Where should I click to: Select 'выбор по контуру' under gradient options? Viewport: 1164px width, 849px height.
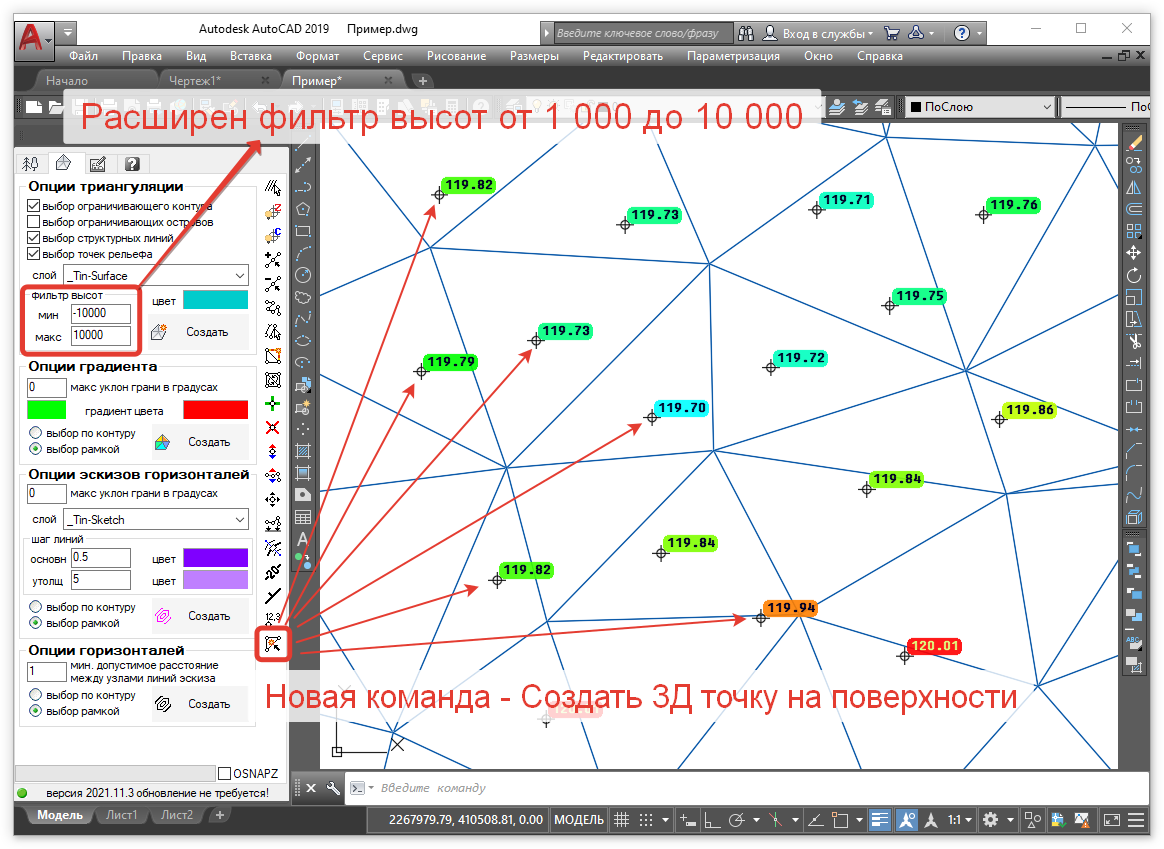(36, 434)
